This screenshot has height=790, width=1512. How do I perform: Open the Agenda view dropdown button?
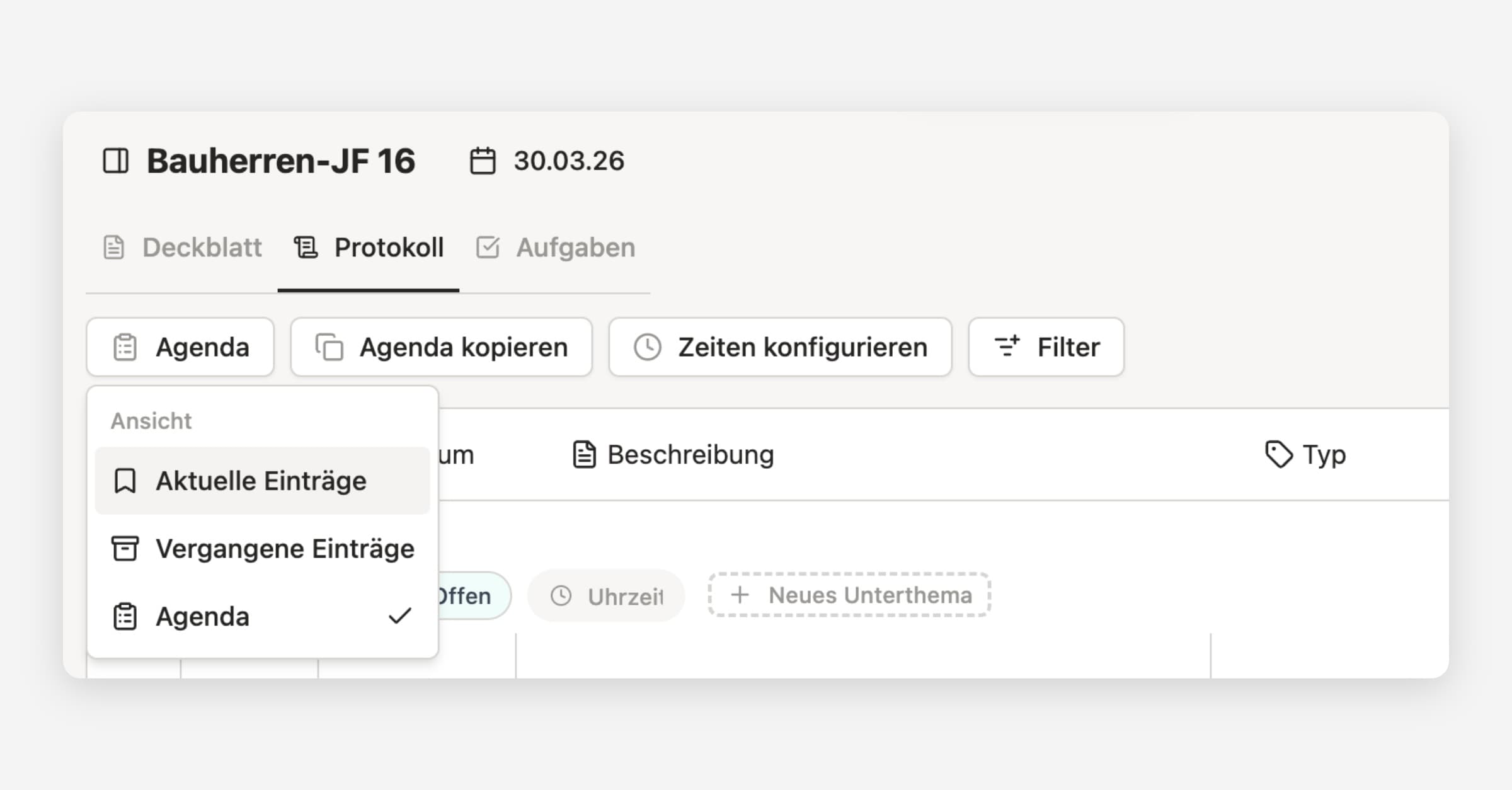tap(180, 347)
